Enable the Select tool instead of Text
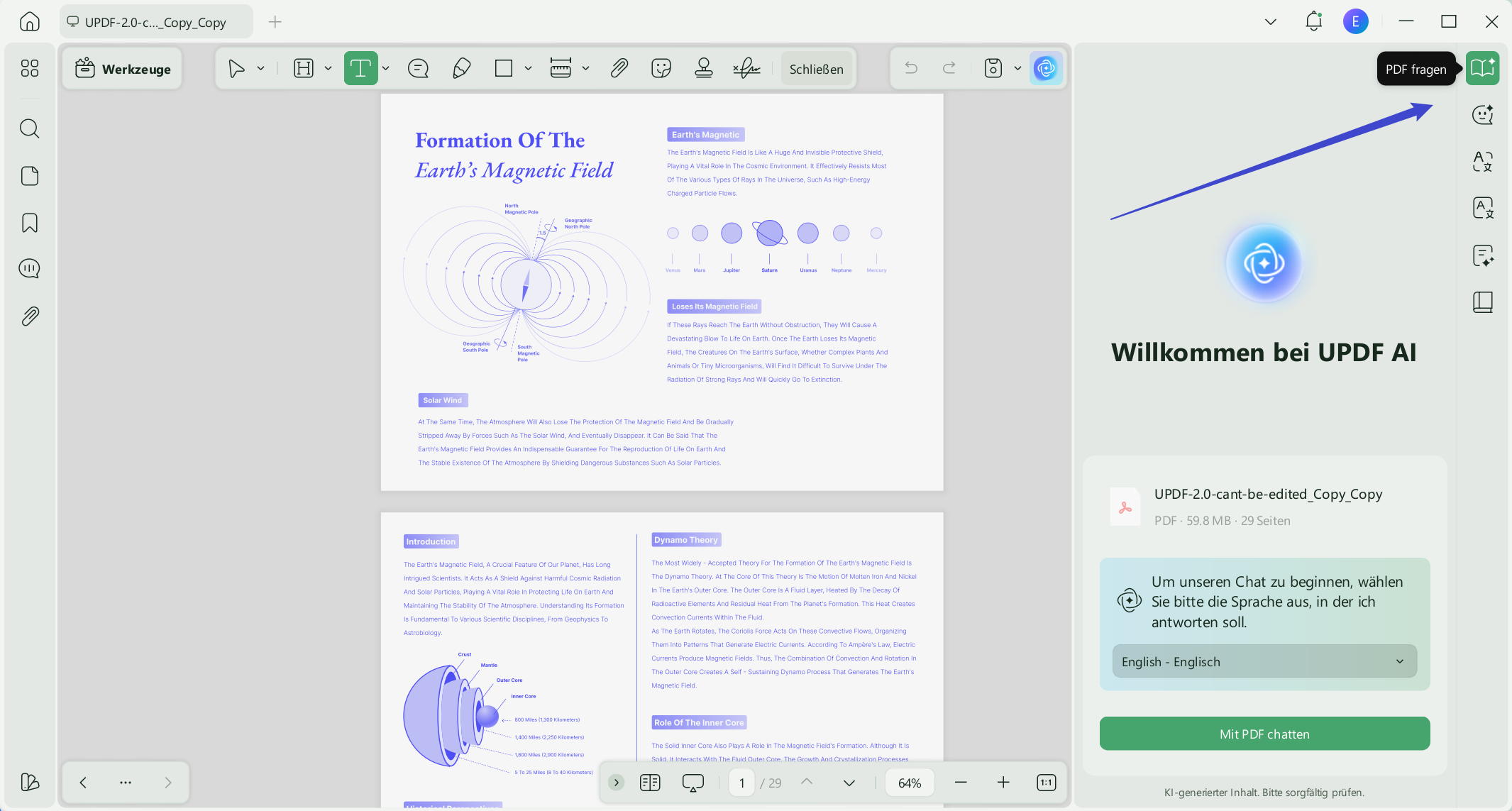This screenshot has width=1512, height=811. tap(237, 68)
